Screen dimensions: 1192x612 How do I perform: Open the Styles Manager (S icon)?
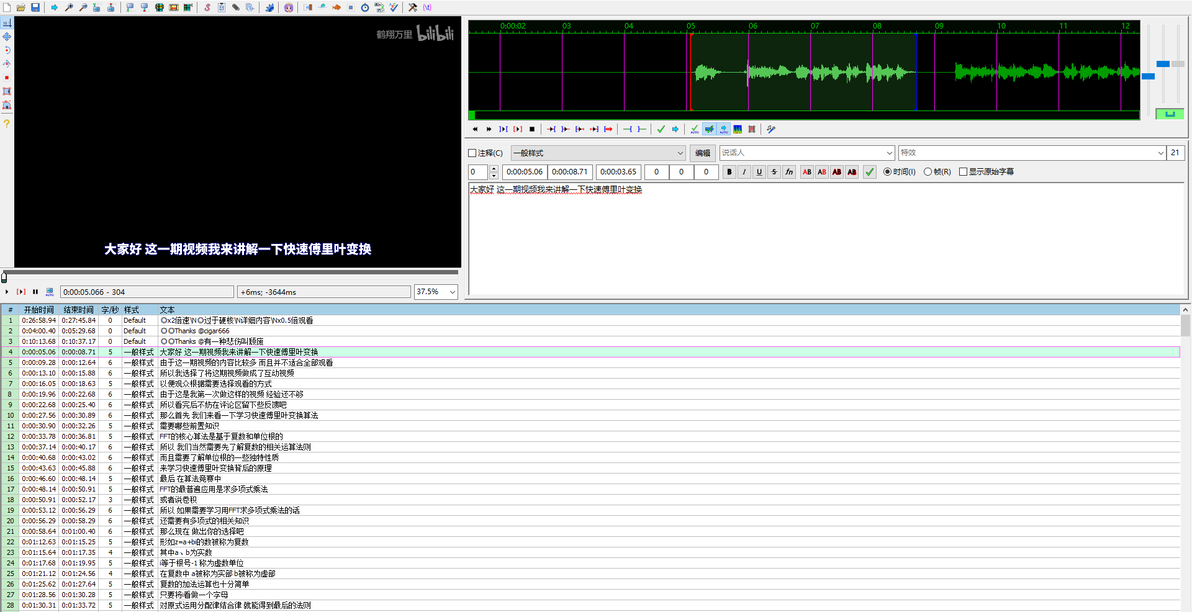[207, 7]
